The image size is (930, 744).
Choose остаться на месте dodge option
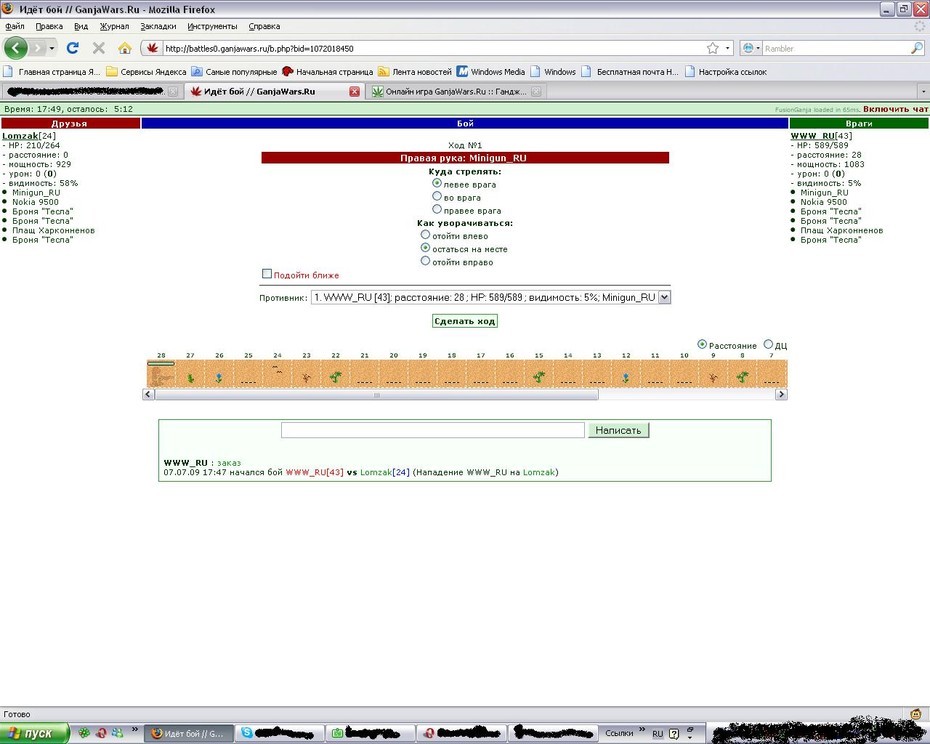(425, 248)
